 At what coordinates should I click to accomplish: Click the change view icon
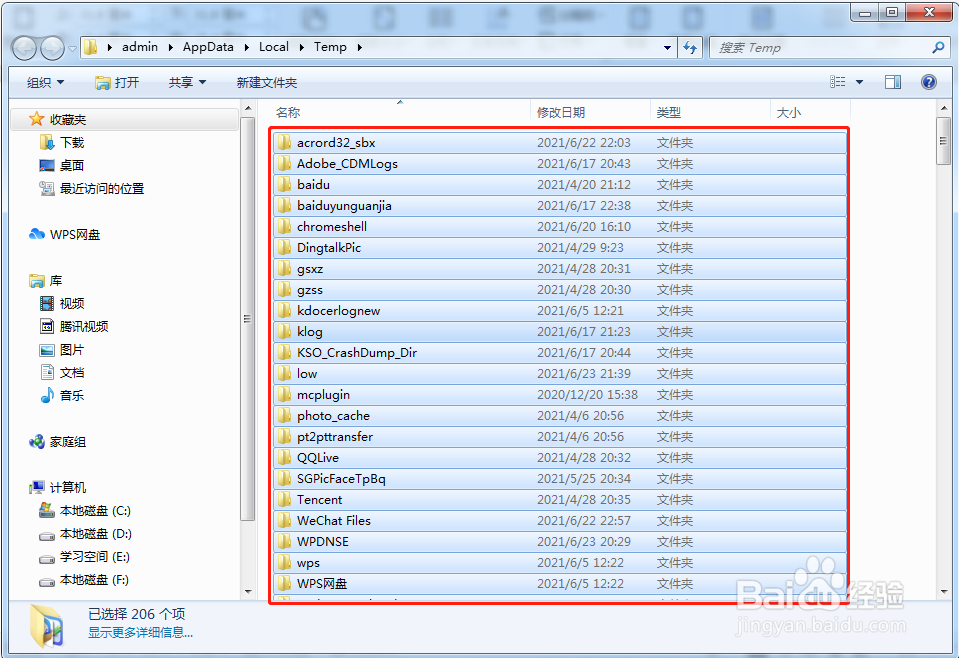click(838, 81)
